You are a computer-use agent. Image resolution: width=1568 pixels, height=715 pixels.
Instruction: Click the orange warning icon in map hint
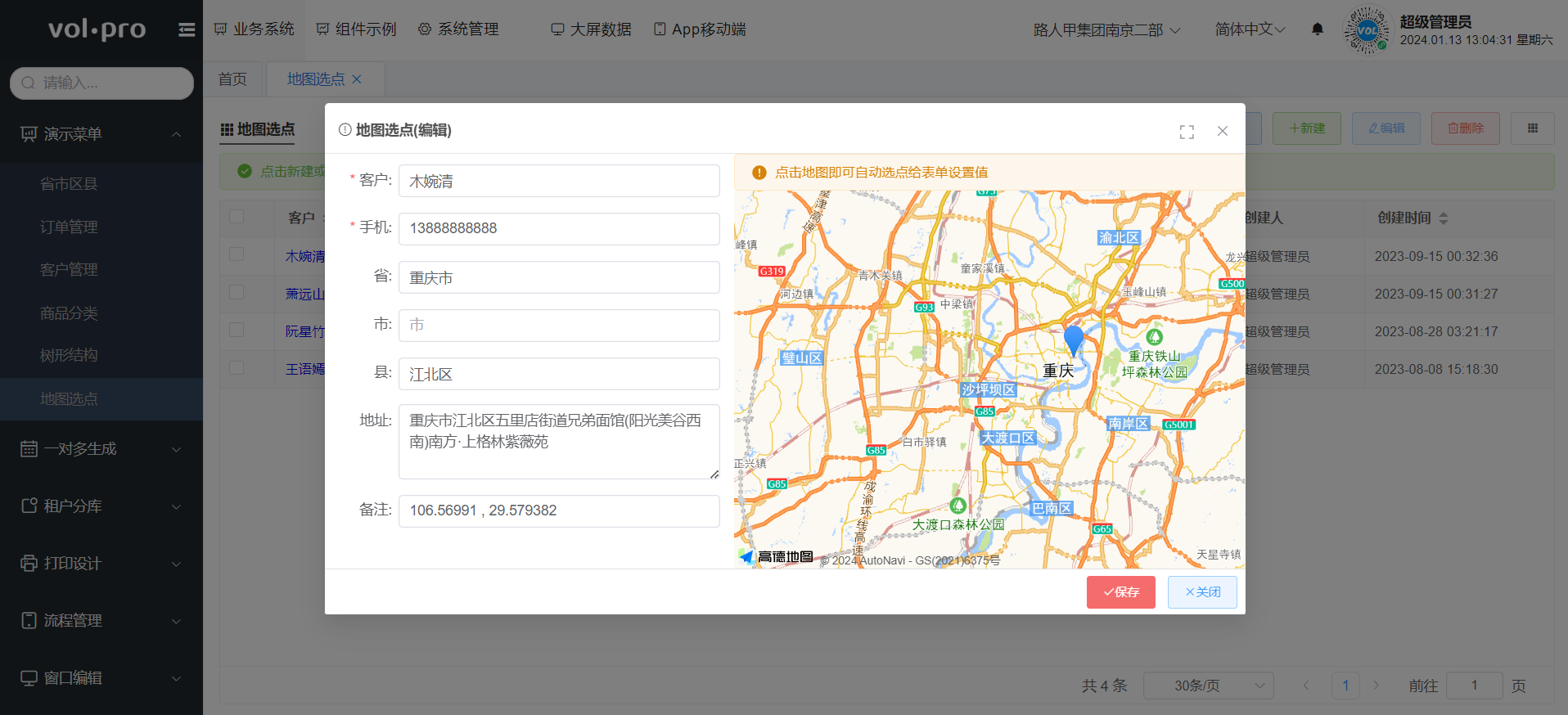click(x=759, y=173)
